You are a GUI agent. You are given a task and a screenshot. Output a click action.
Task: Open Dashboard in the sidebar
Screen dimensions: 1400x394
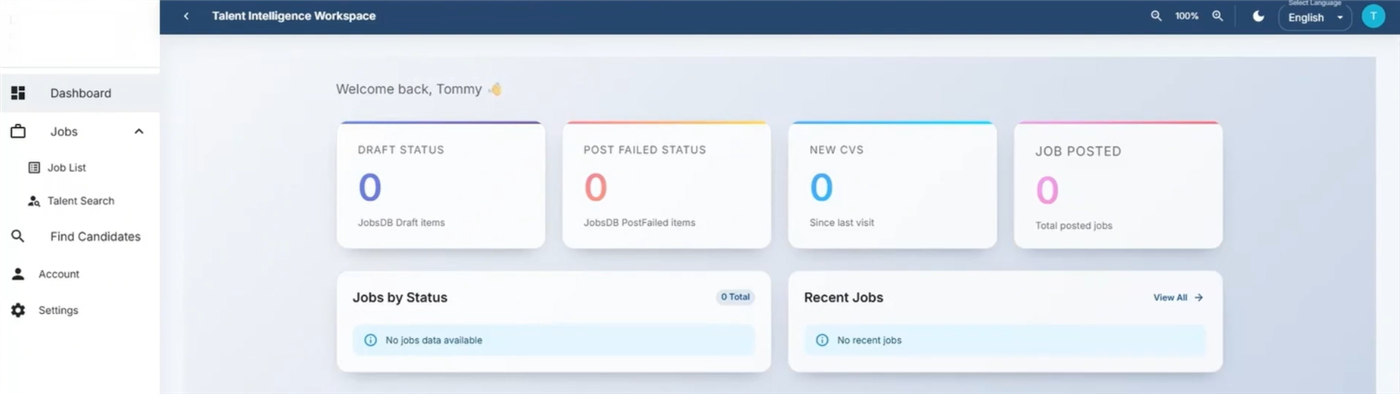pos(80,93)
